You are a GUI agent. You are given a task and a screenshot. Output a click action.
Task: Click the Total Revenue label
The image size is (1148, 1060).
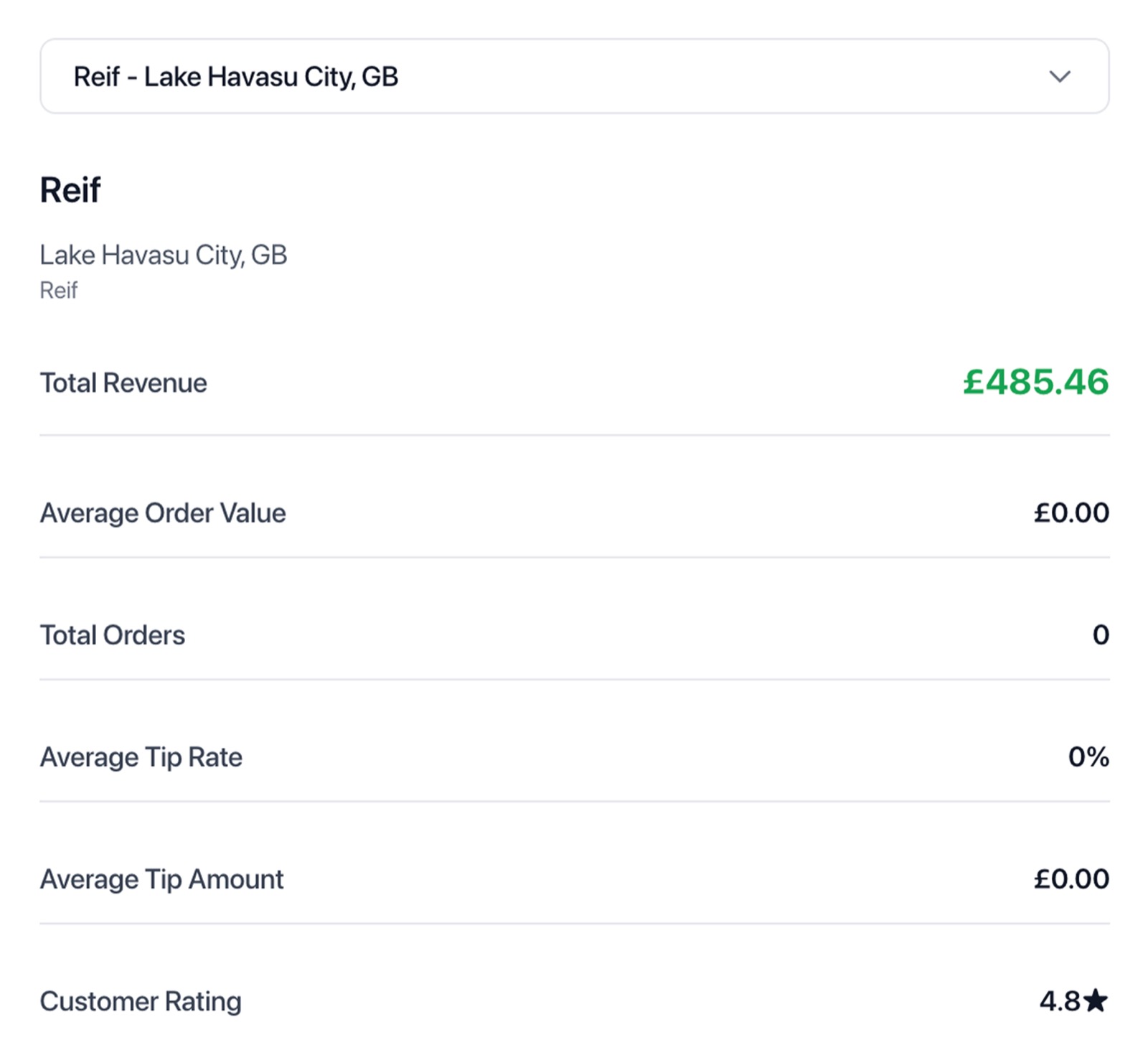123,383
